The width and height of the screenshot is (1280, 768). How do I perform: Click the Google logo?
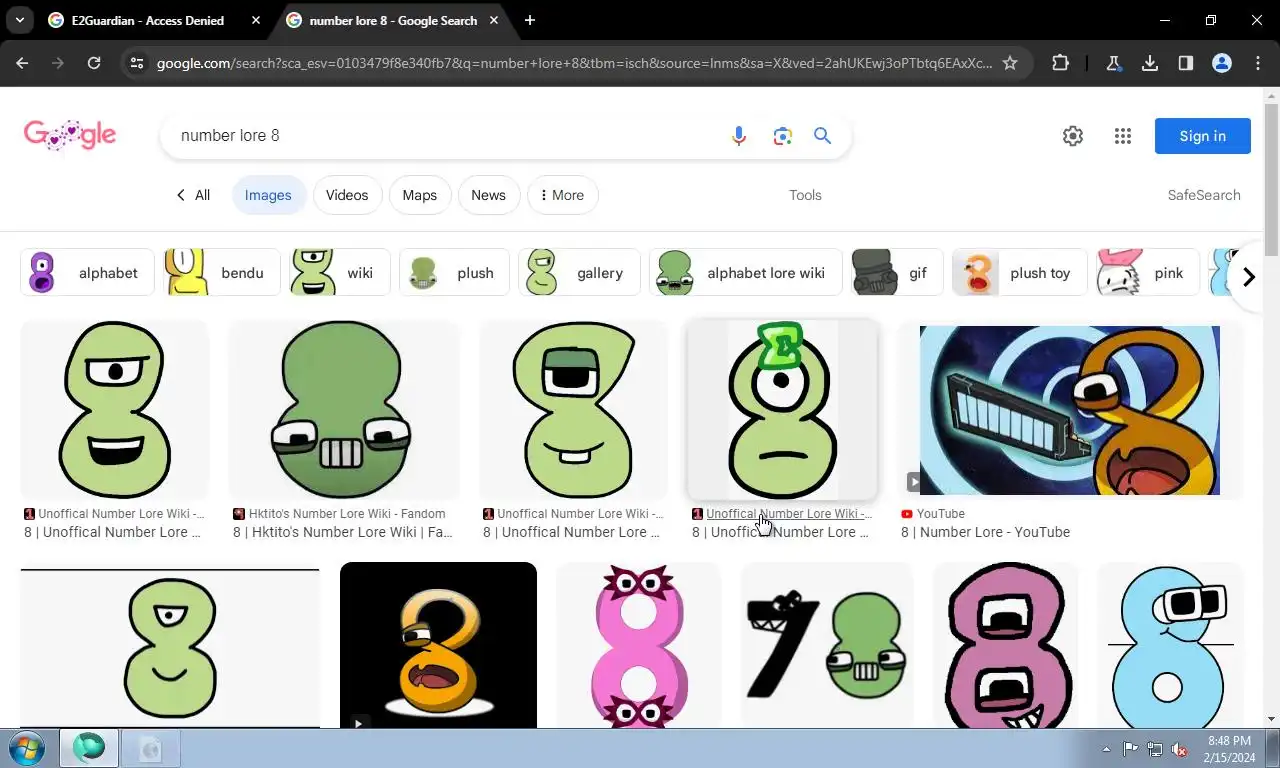pos(70,136)
